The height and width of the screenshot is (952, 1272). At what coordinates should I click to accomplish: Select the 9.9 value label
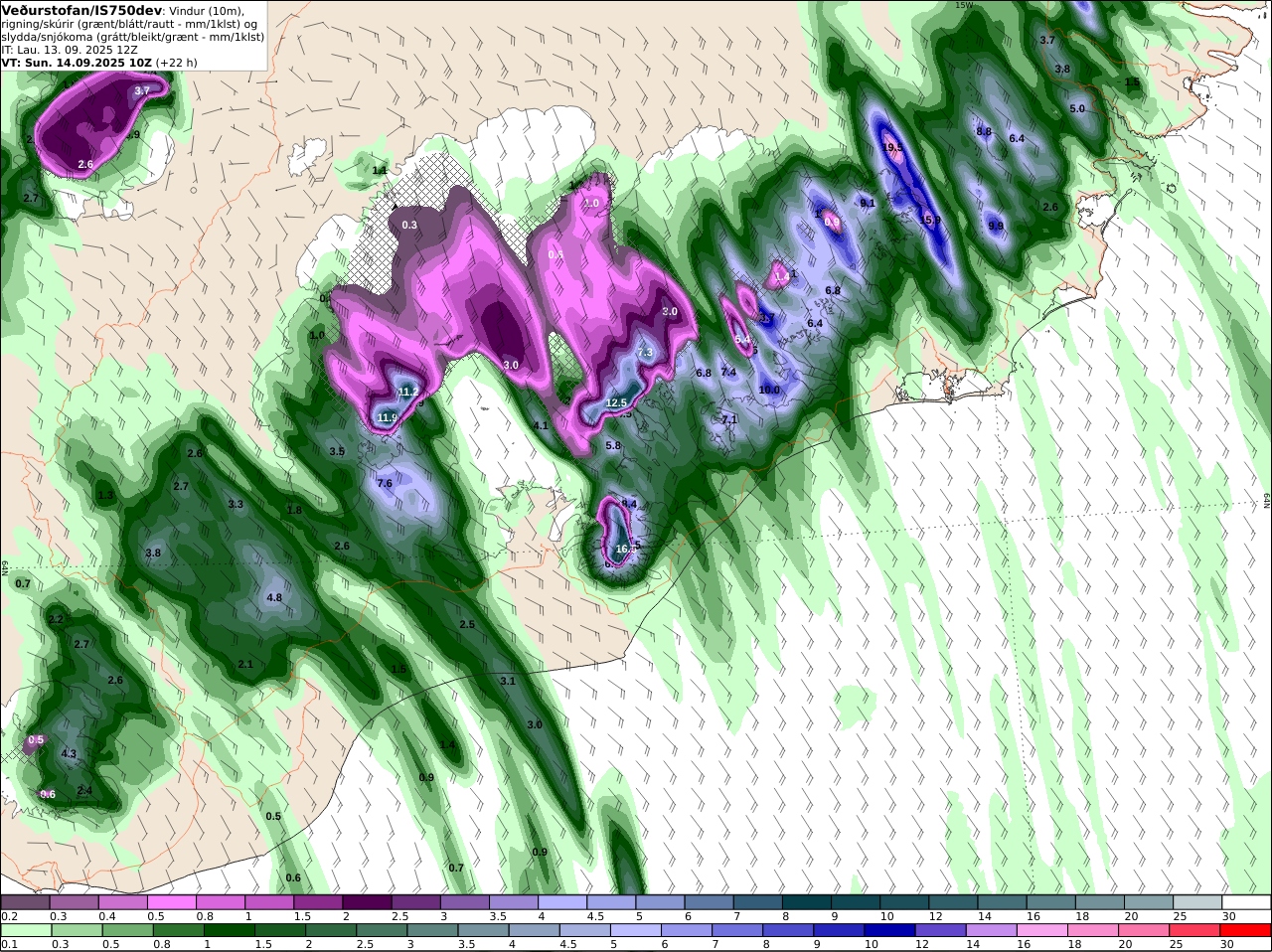pos(997,227)
